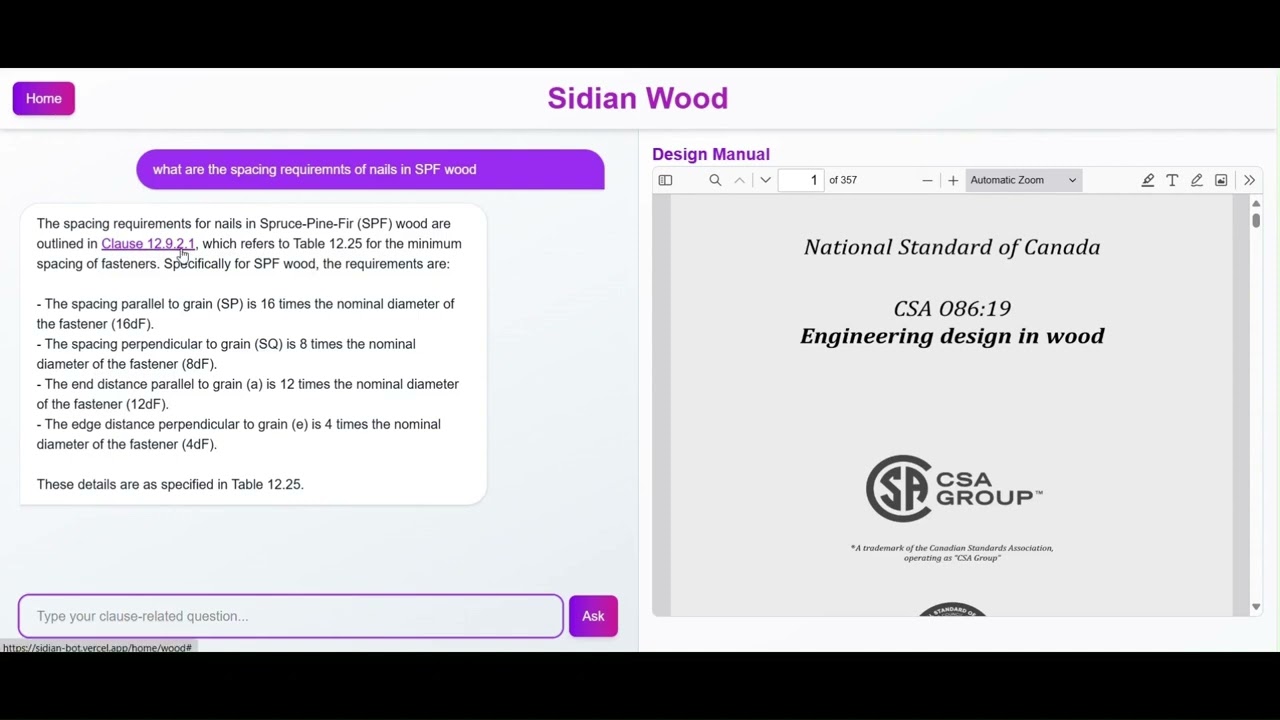Click the Sidian Wood title

point(638,98)
